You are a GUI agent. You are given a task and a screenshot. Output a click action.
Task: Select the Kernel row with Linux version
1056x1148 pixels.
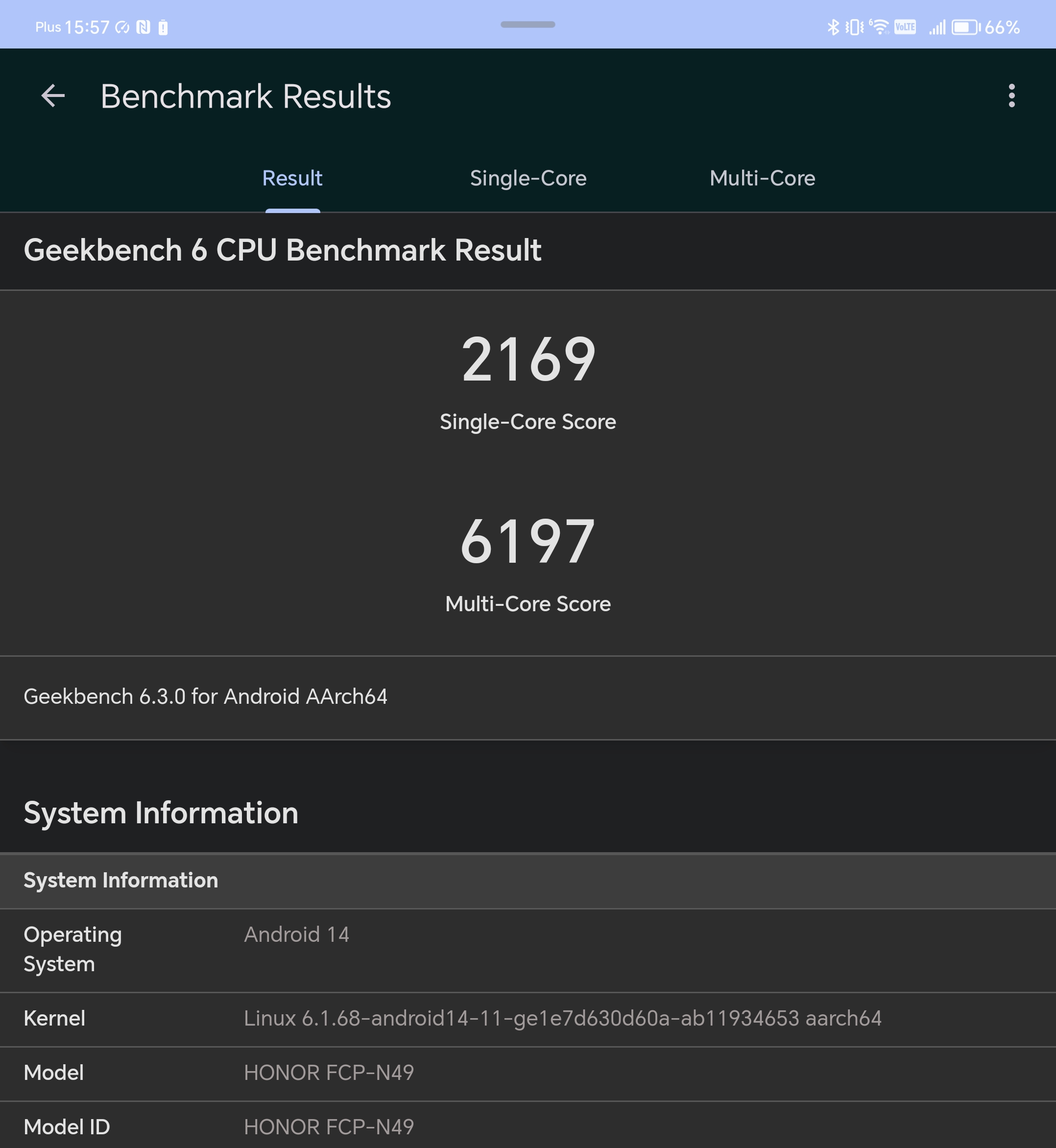point(528,1019)
